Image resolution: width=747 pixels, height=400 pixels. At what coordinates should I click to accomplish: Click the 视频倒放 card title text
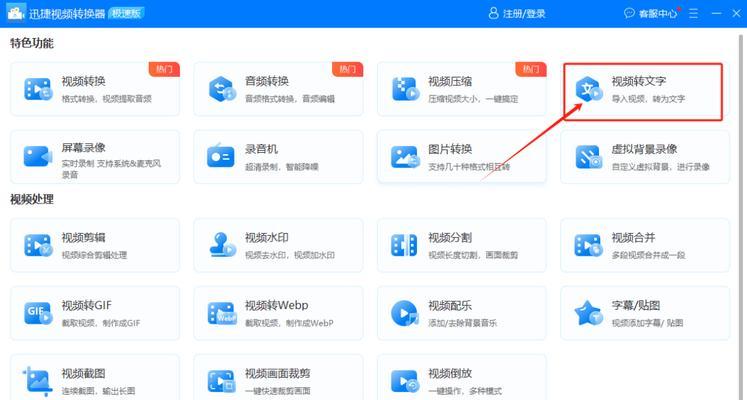pos(450,373)
